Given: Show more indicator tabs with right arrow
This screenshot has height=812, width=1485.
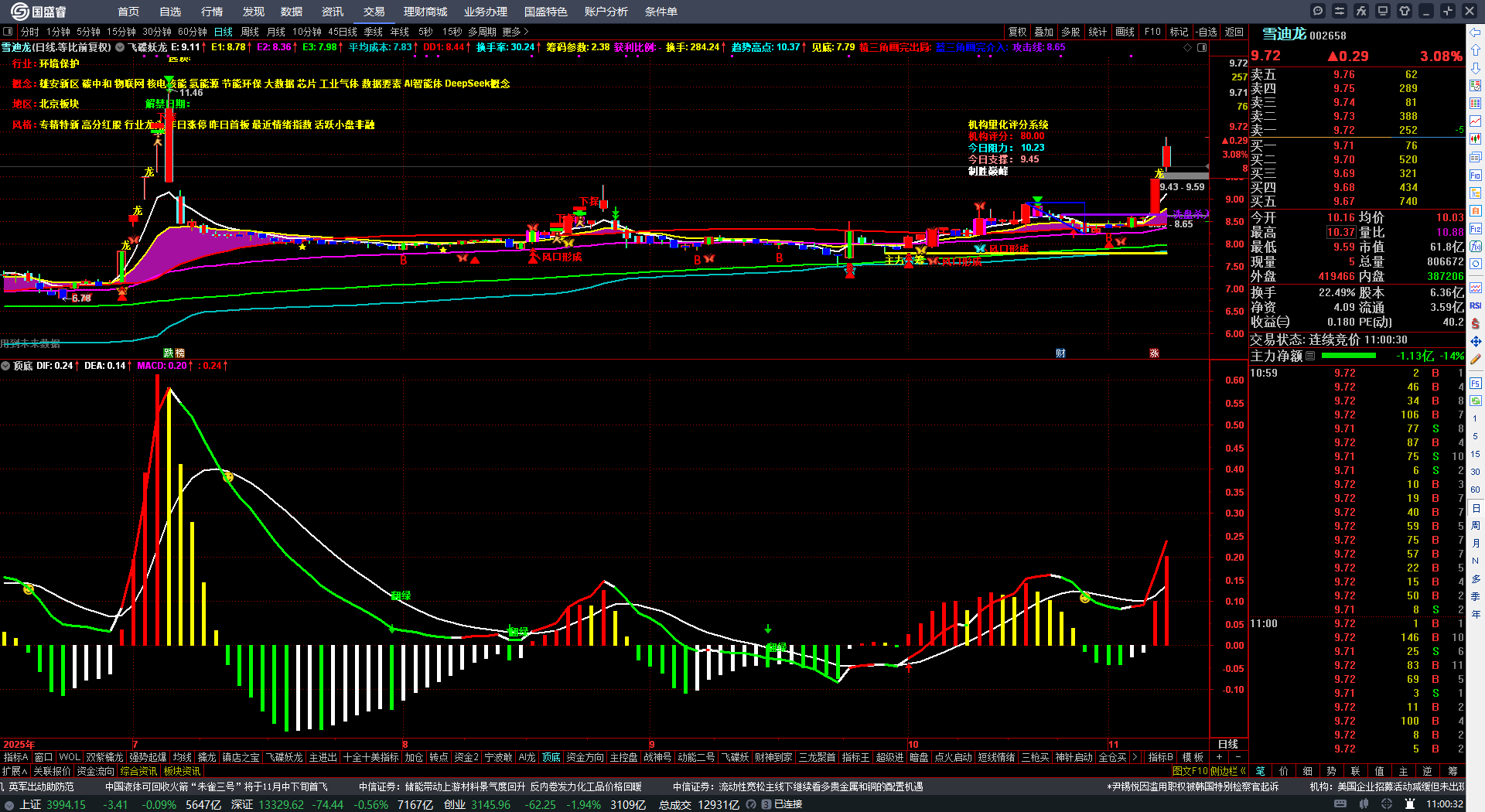Looking at the screenshot, I should [1135, 757].
